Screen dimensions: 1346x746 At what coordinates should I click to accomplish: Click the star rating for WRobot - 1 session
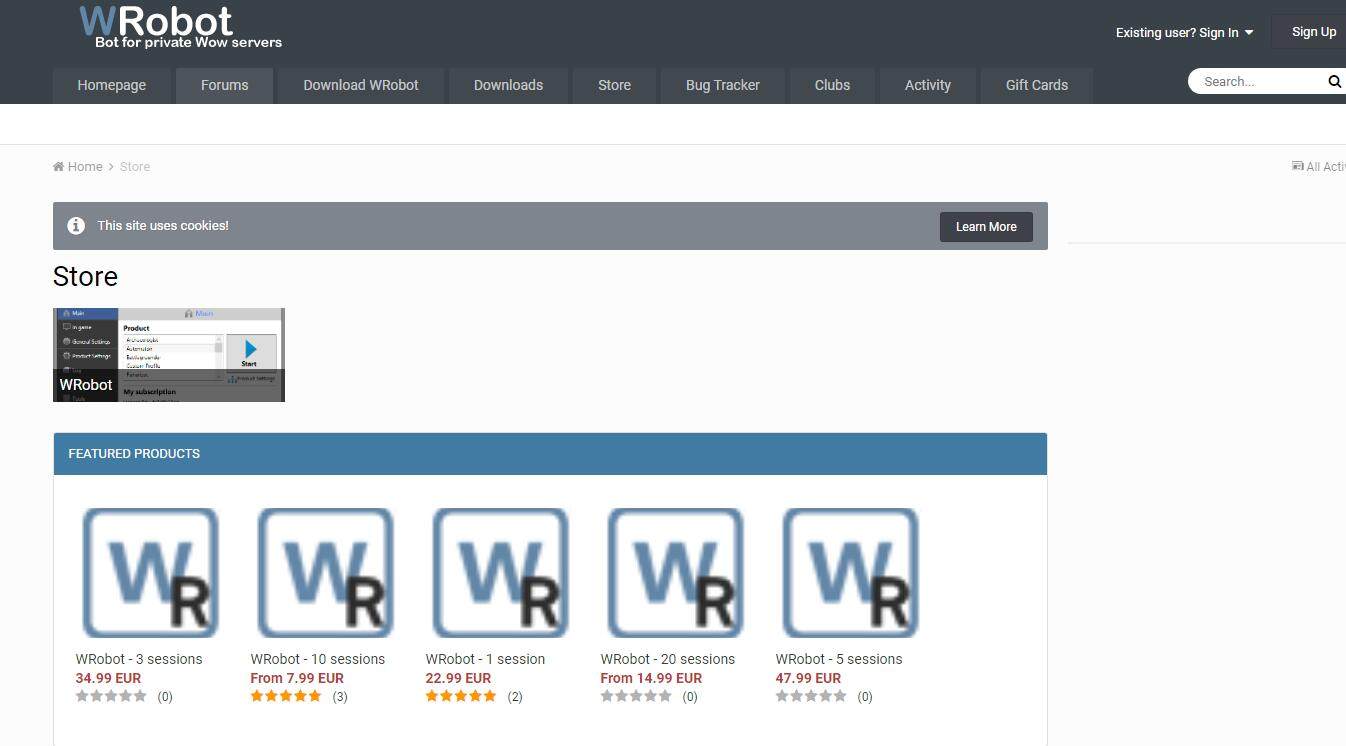(461, 697)
